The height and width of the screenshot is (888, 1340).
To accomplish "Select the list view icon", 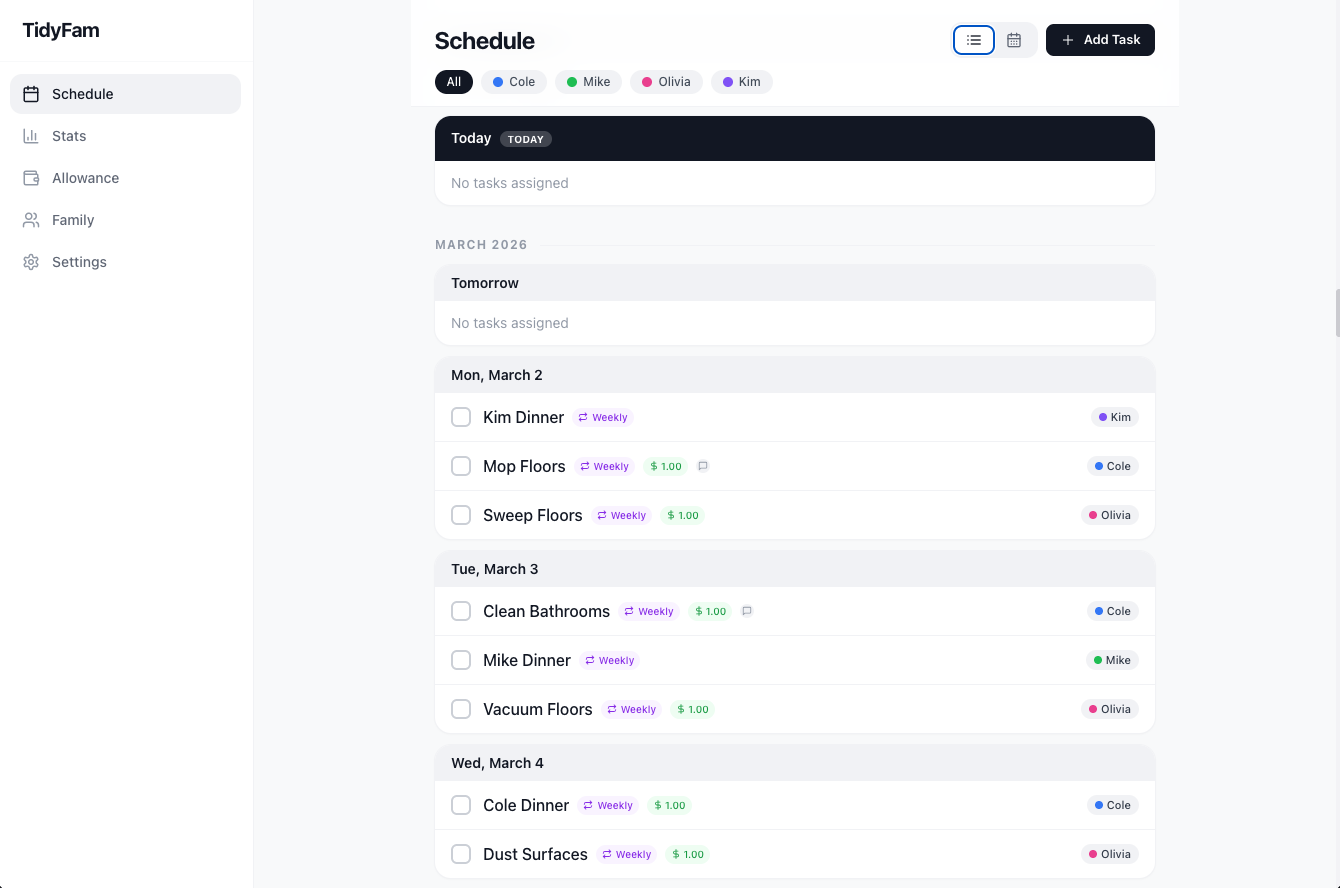I will [x=973, y=40].
